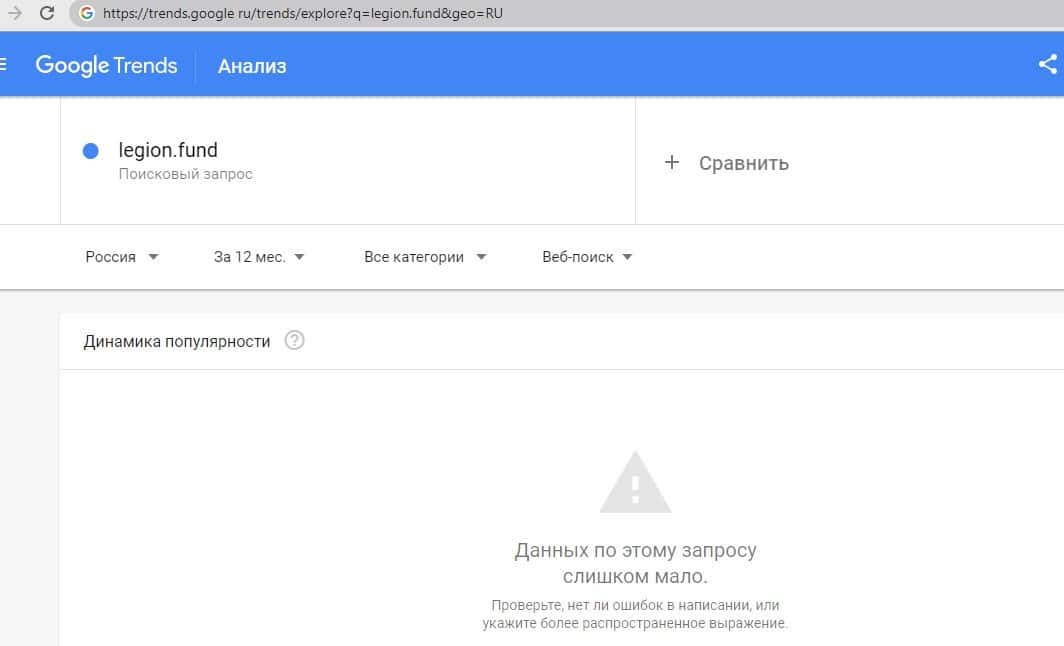
Task: Click the browser reload icon
Action: [x=46, y=14]
